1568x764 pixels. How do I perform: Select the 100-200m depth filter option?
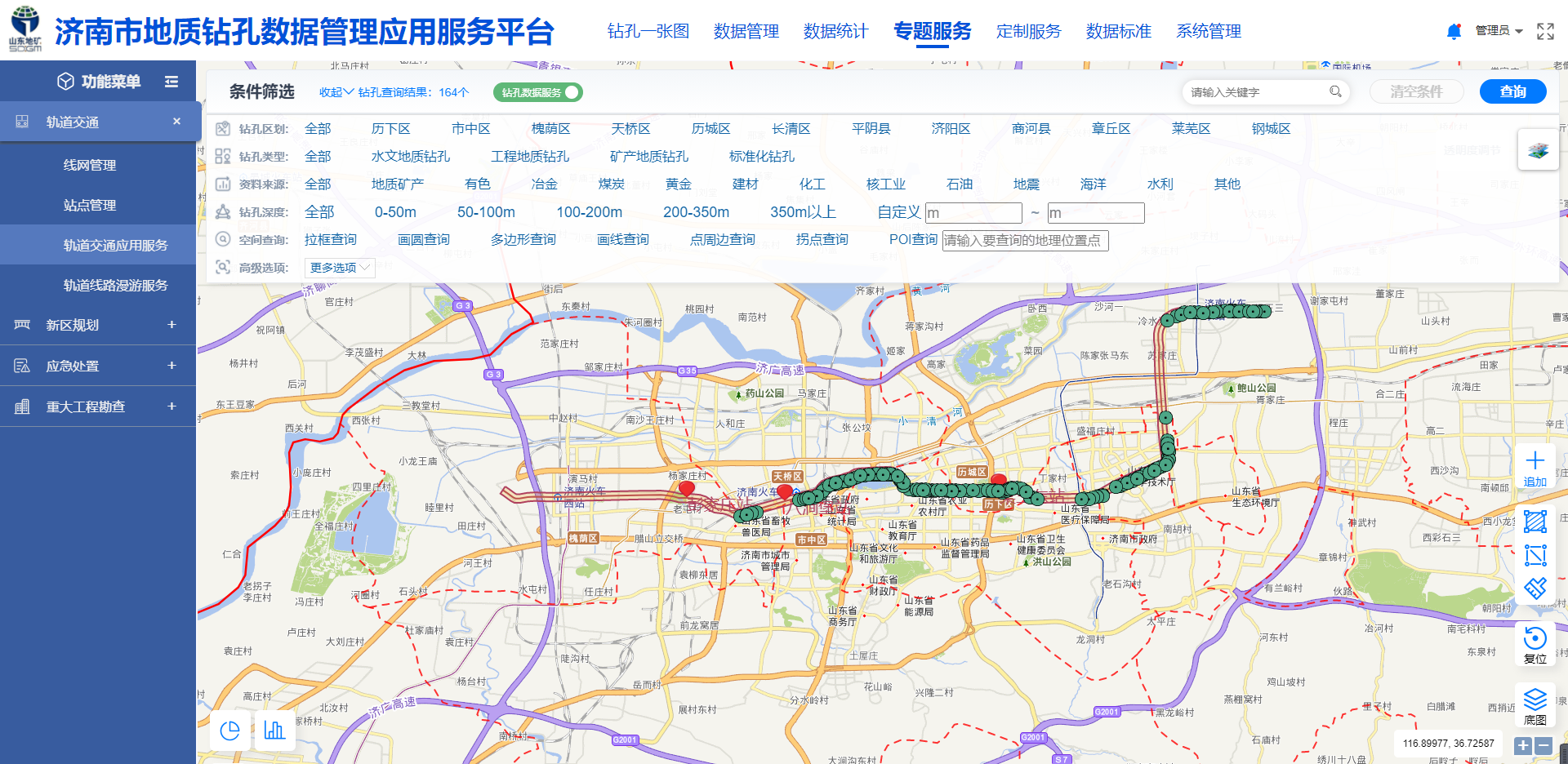589,212
